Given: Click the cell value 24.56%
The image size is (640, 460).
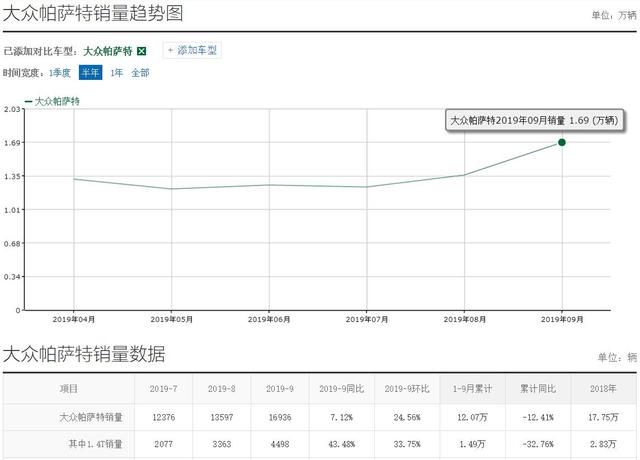Looking at the screenshot, I should (407, 417).
